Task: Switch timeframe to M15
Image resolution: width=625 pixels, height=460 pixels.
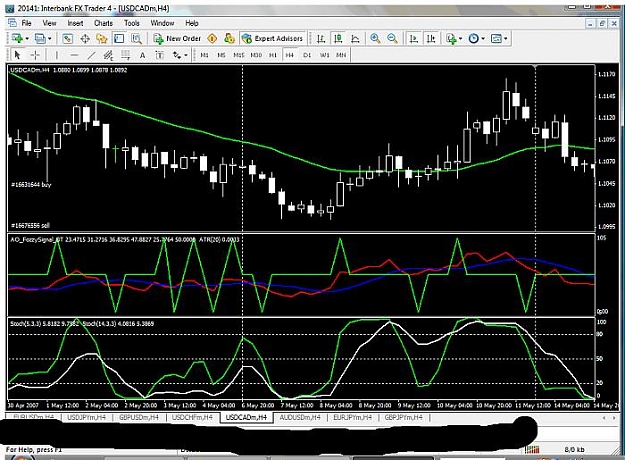Action: [x=239, y=55]
